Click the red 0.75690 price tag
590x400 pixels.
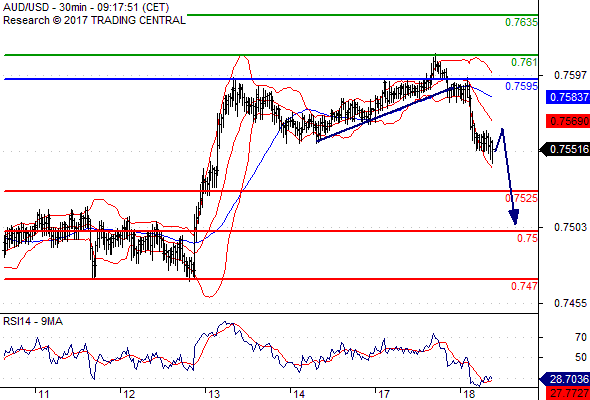click(x=568, y=121)
